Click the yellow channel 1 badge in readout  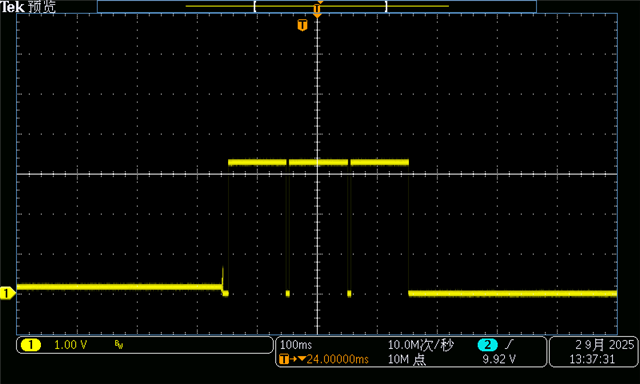coord(31,345)
